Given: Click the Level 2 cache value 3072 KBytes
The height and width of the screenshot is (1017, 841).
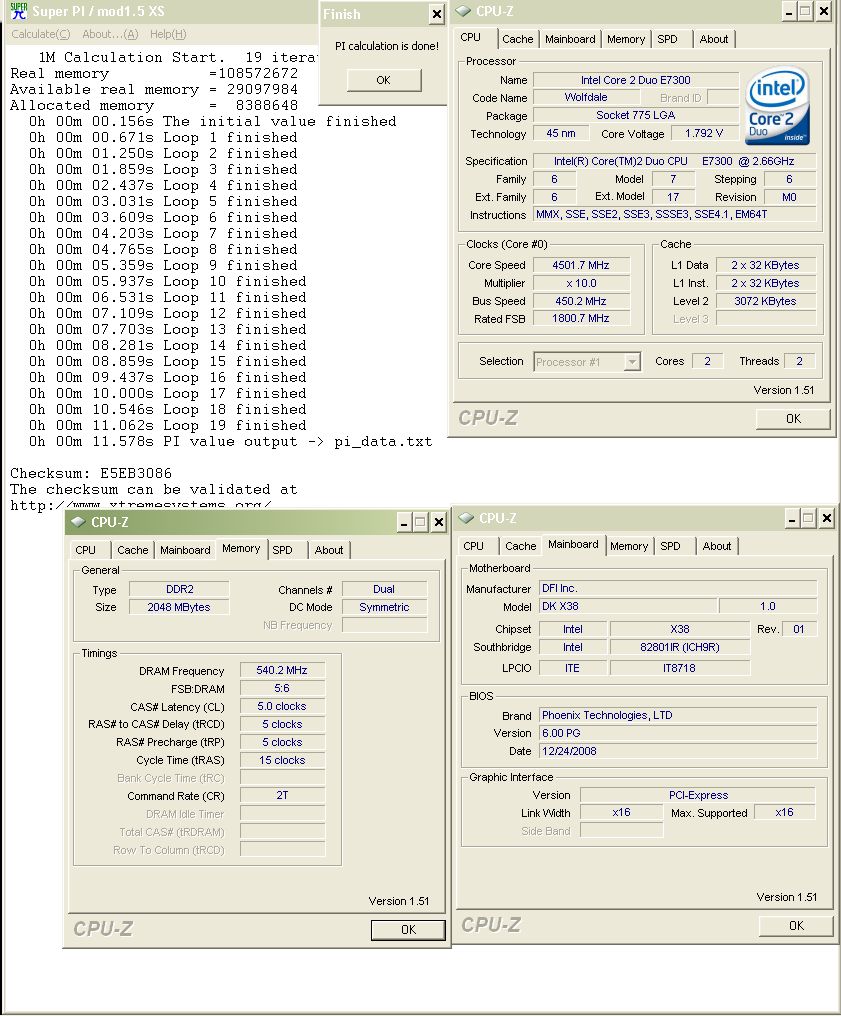Looking at the screenshot, I should pos(765,301).
